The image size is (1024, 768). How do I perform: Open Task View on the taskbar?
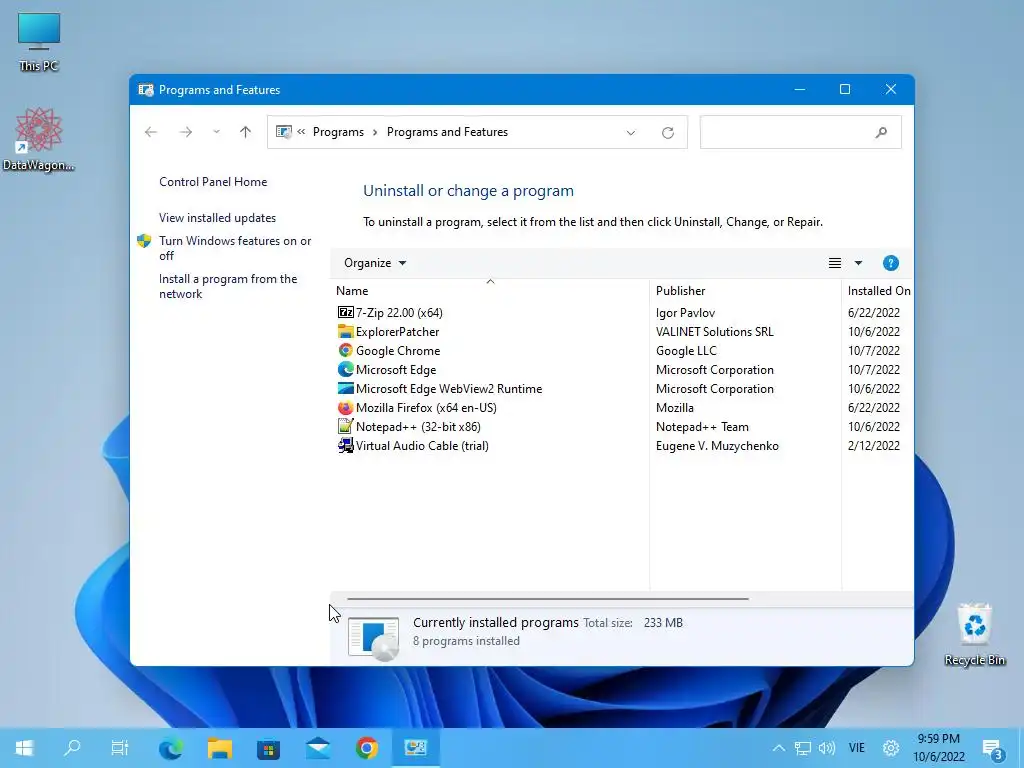coord(120,748)
